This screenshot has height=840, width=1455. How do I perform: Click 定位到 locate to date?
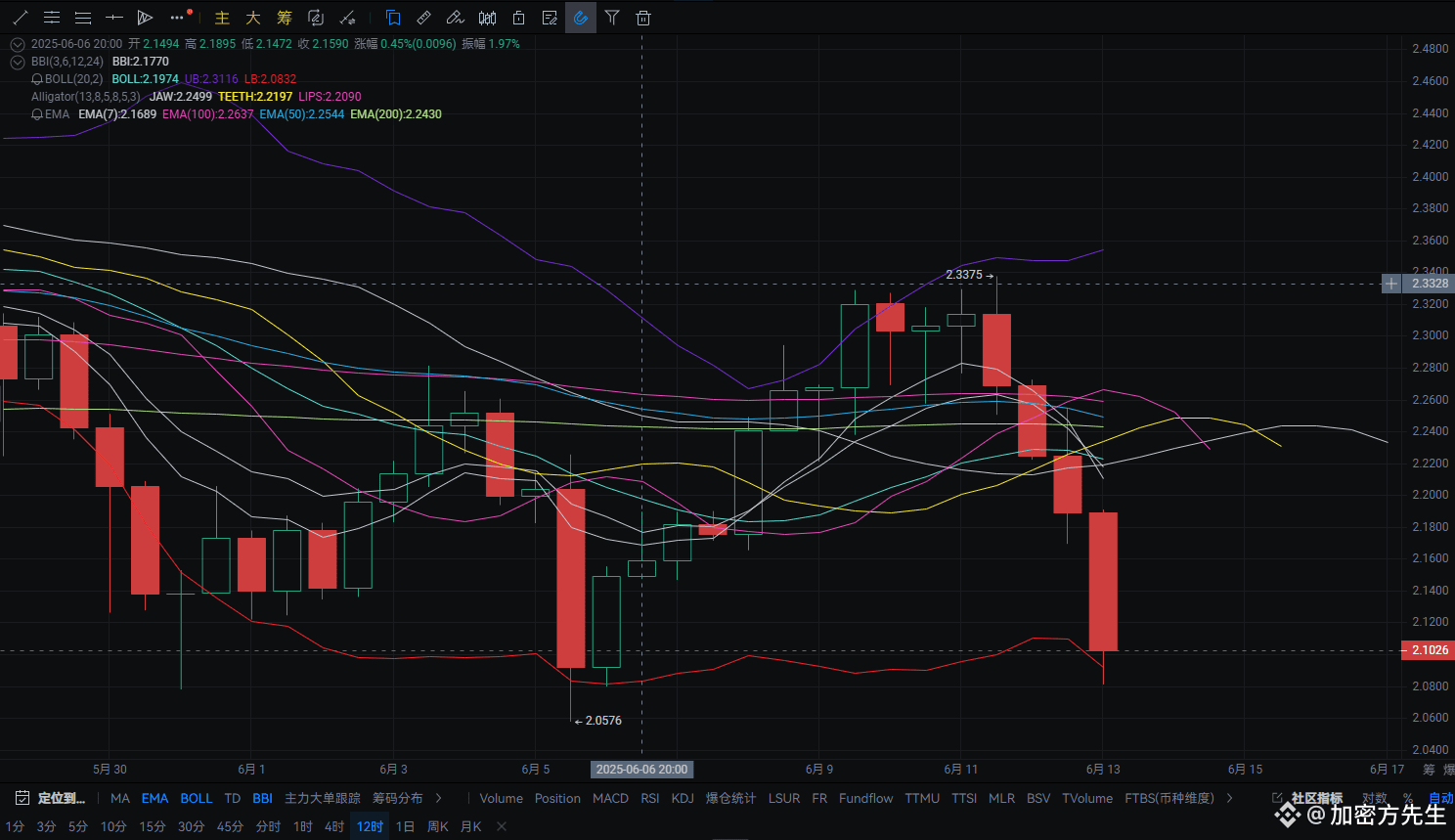(62, 798)
